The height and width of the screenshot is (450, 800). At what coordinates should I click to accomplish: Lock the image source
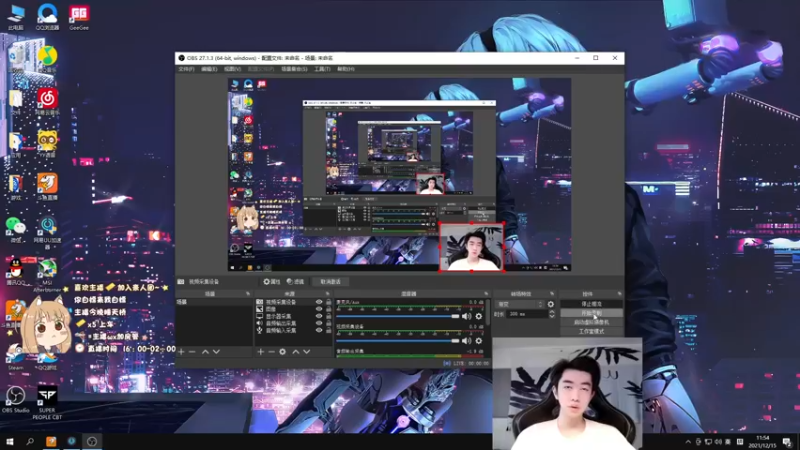coord(328,309)
